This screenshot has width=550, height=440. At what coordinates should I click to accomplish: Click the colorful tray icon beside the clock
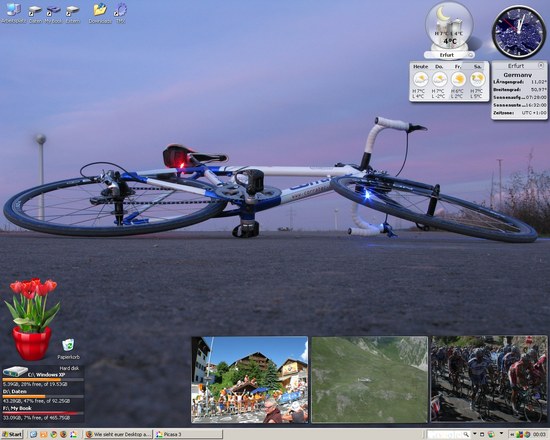tap(527, 434)
